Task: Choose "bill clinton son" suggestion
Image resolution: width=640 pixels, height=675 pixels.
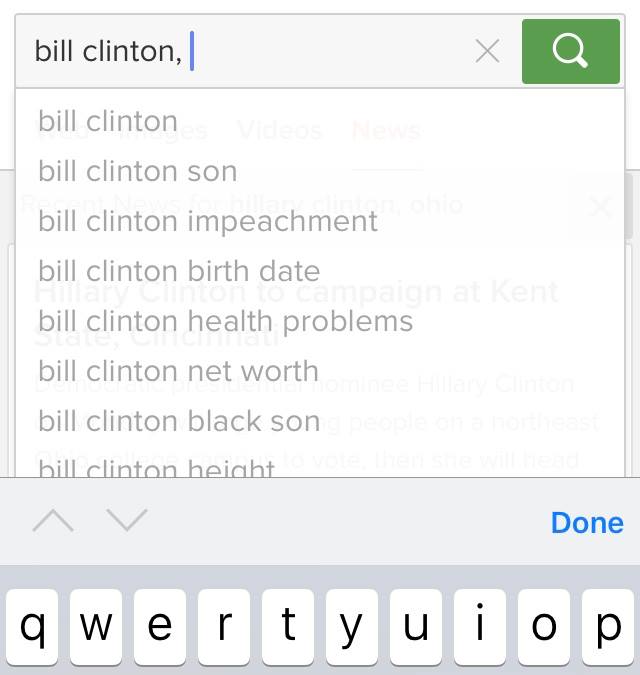Action: click(138, 171)
